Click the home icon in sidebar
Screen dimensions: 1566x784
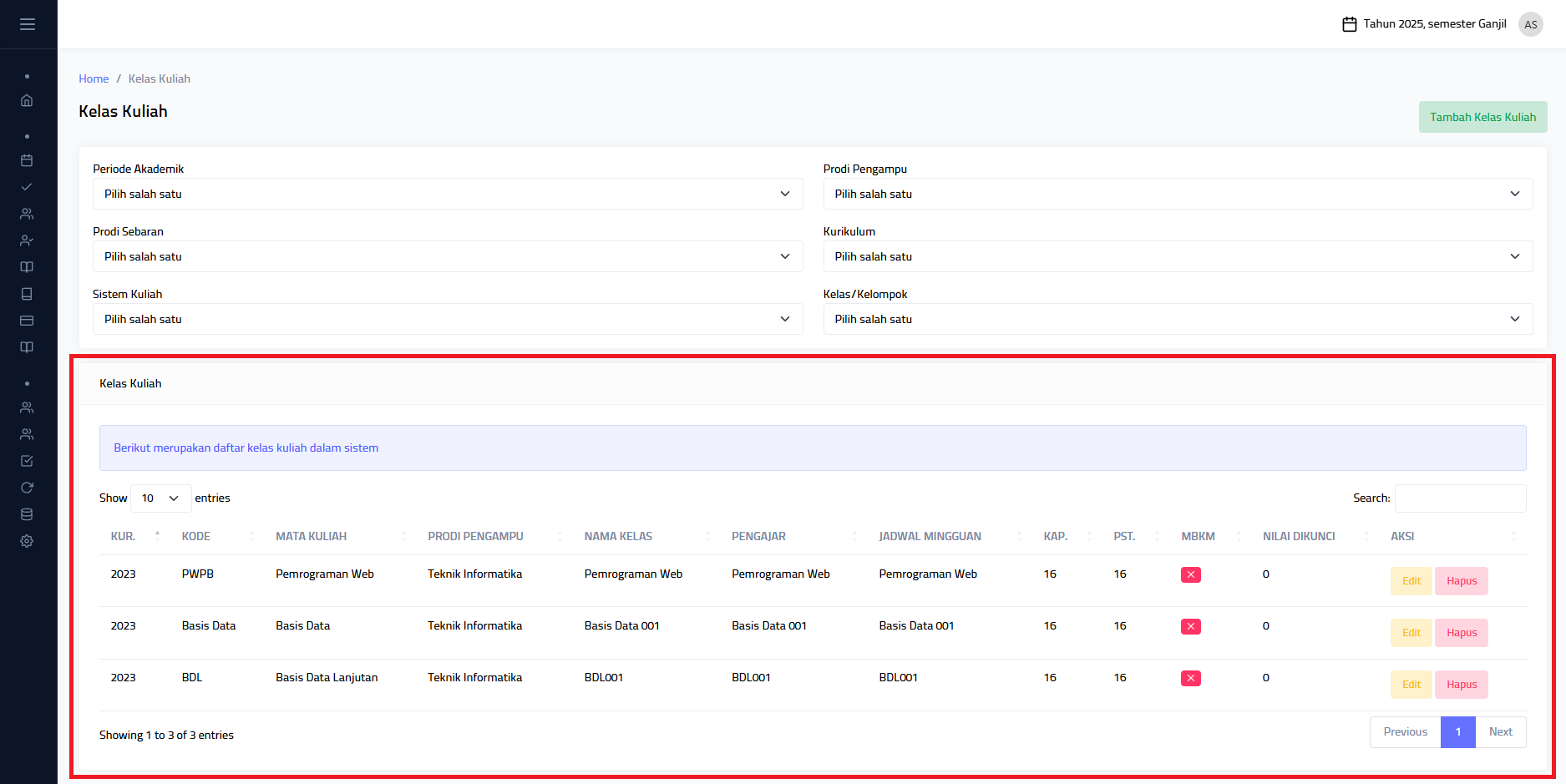27,100
